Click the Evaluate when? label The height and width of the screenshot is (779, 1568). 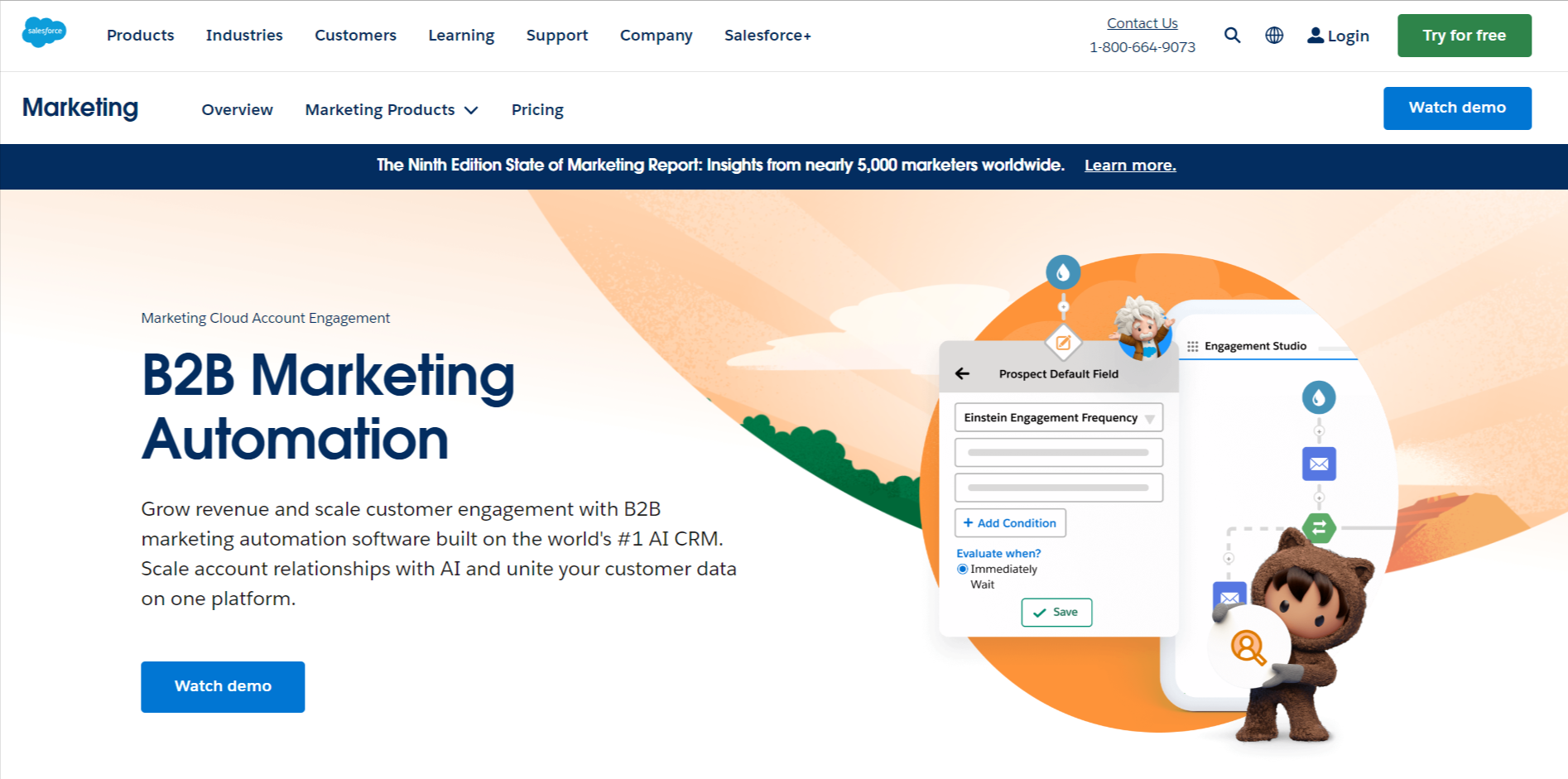998,553
